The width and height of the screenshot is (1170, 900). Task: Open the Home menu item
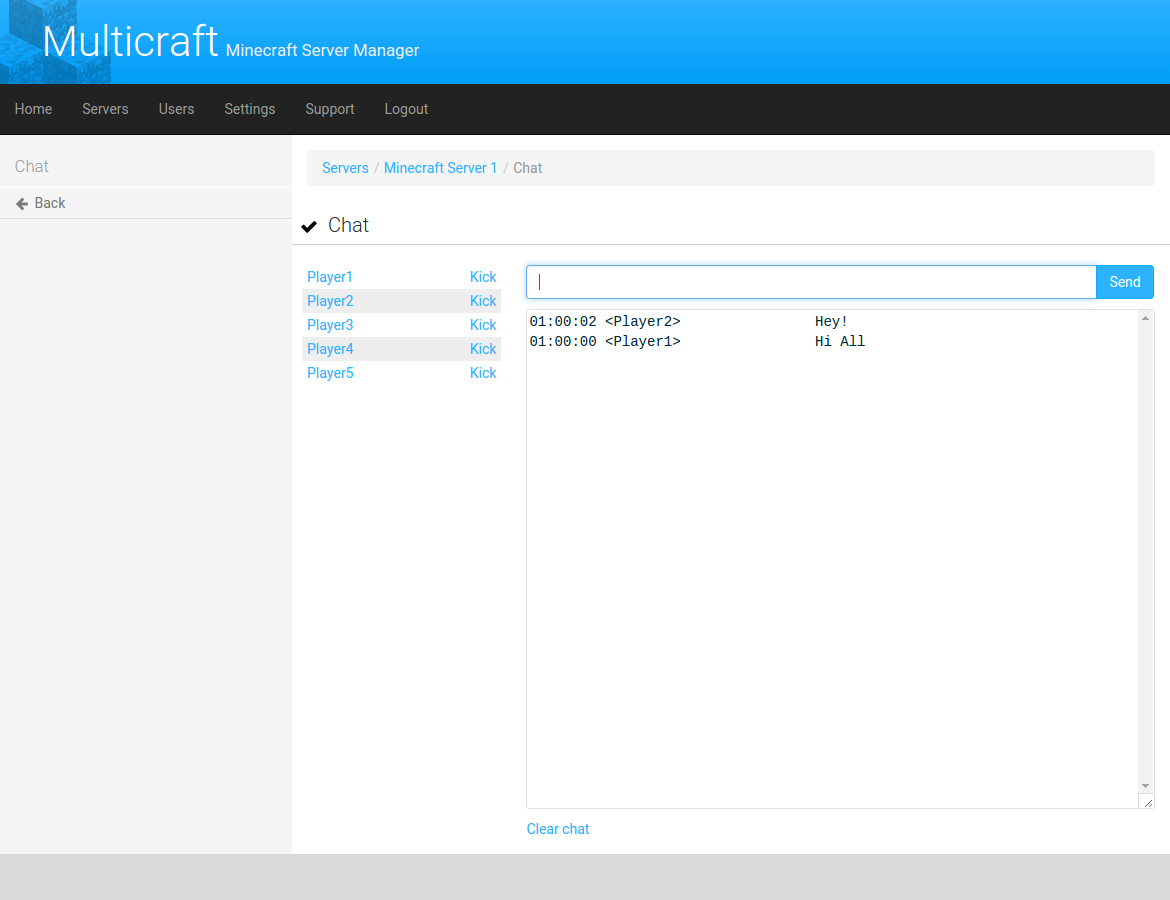pyautogui.click(x=34, y=109)
